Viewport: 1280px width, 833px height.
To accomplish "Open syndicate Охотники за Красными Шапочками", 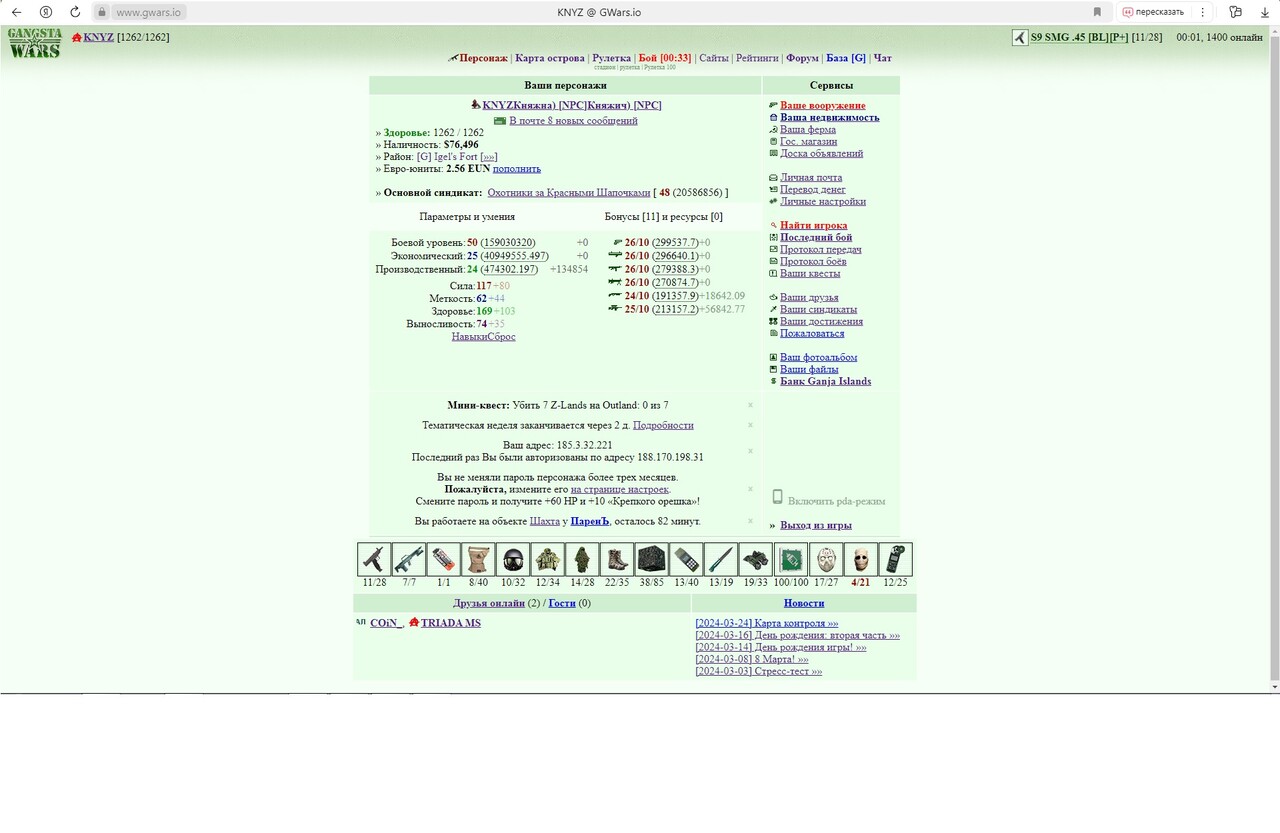I will pyautogui.click(x=568, y=192).
